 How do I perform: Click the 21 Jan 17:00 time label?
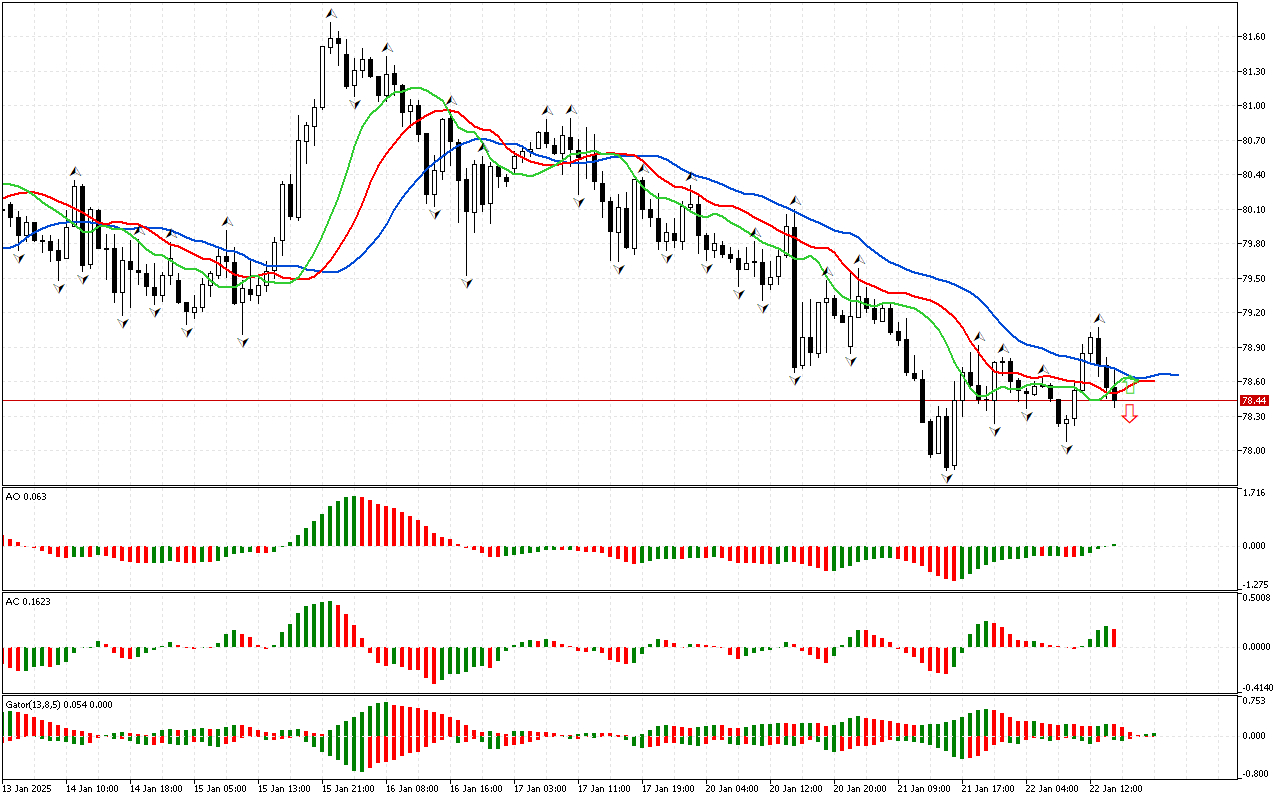[986, 789]
